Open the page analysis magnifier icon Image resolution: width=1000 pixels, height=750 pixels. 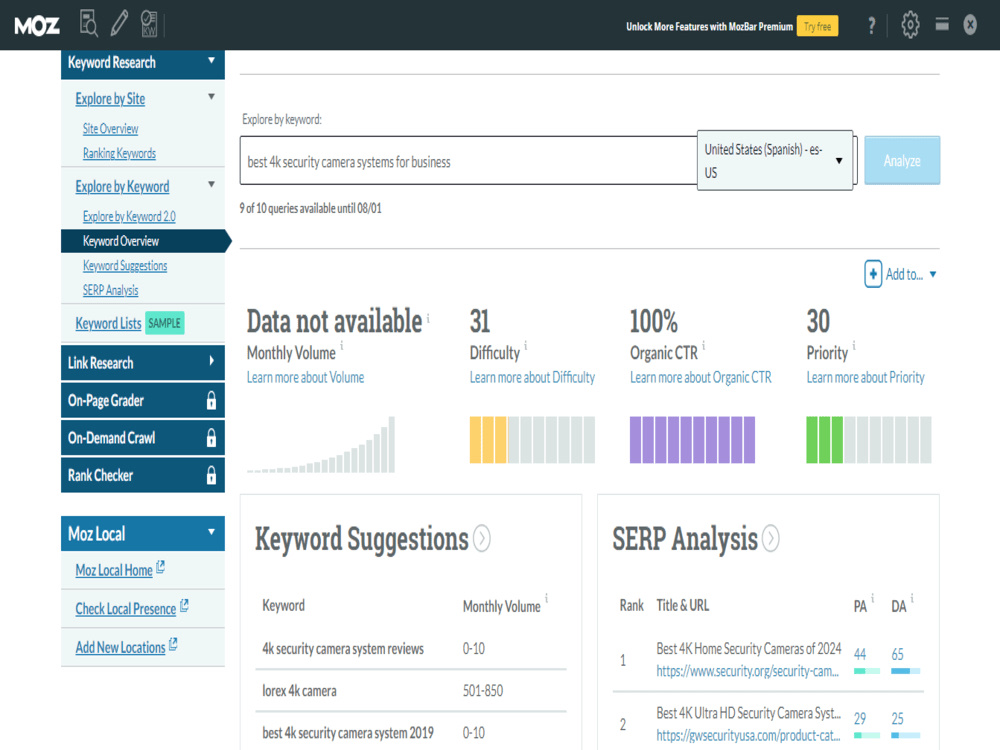[x=89, y=24]
